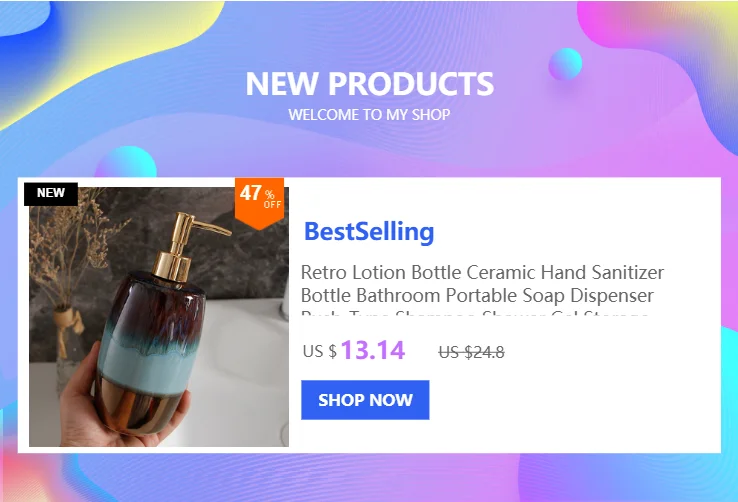738x502 pixels.
Task: Click the 13.14 sale price
Action: (372, 350)
